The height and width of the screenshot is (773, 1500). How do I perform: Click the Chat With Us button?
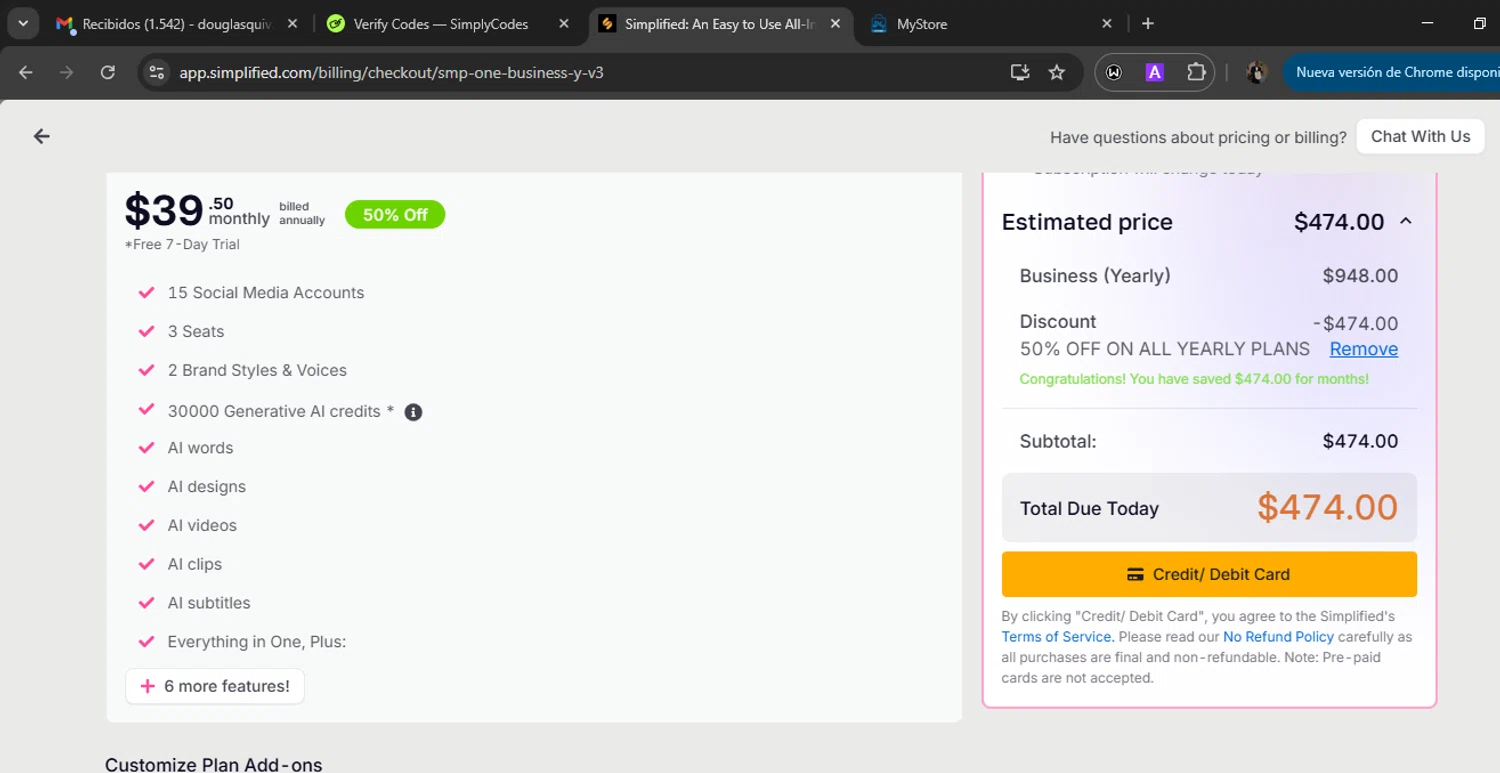tap(1420, 136)
